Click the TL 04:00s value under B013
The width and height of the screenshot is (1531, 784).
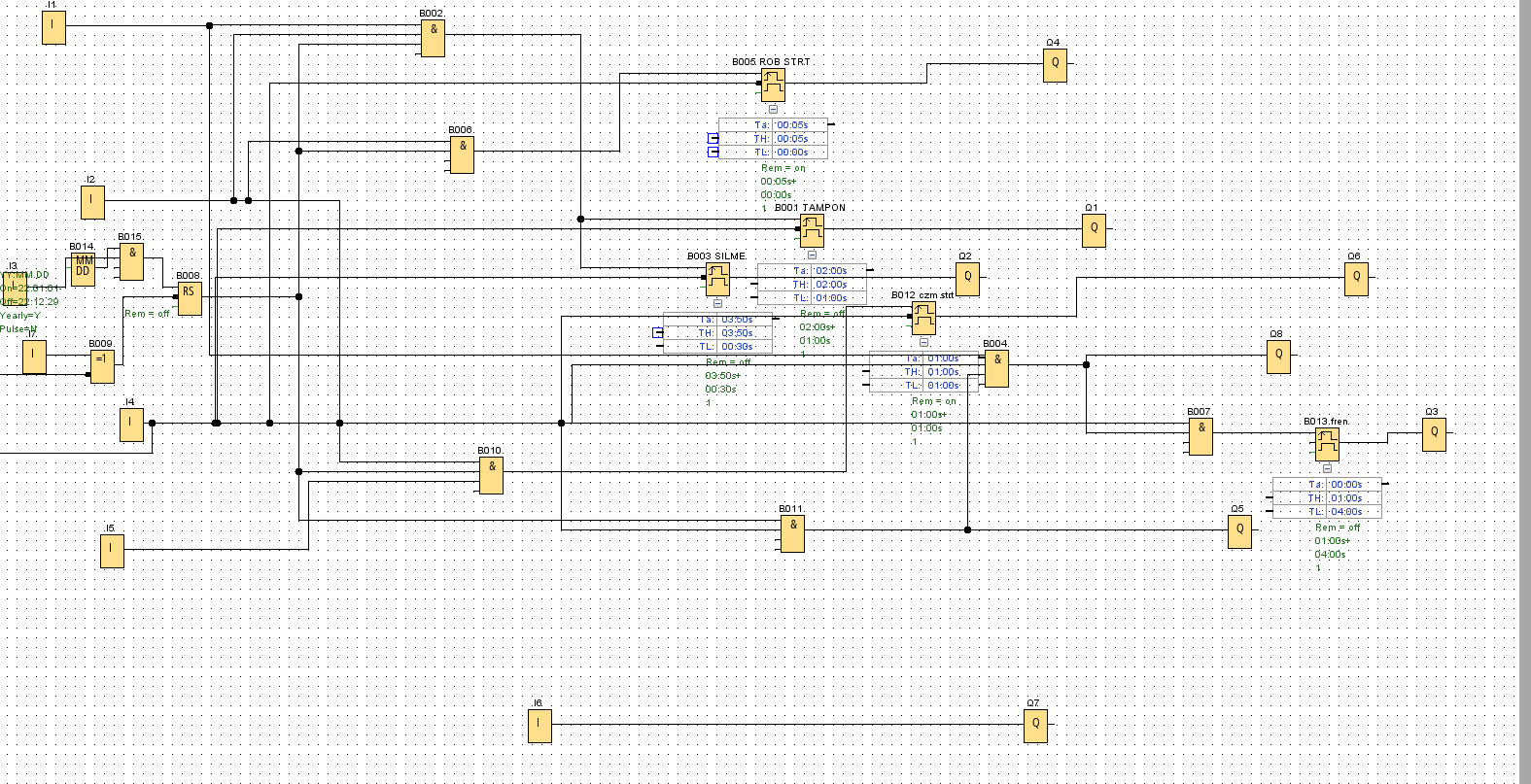click(1346, 512)
